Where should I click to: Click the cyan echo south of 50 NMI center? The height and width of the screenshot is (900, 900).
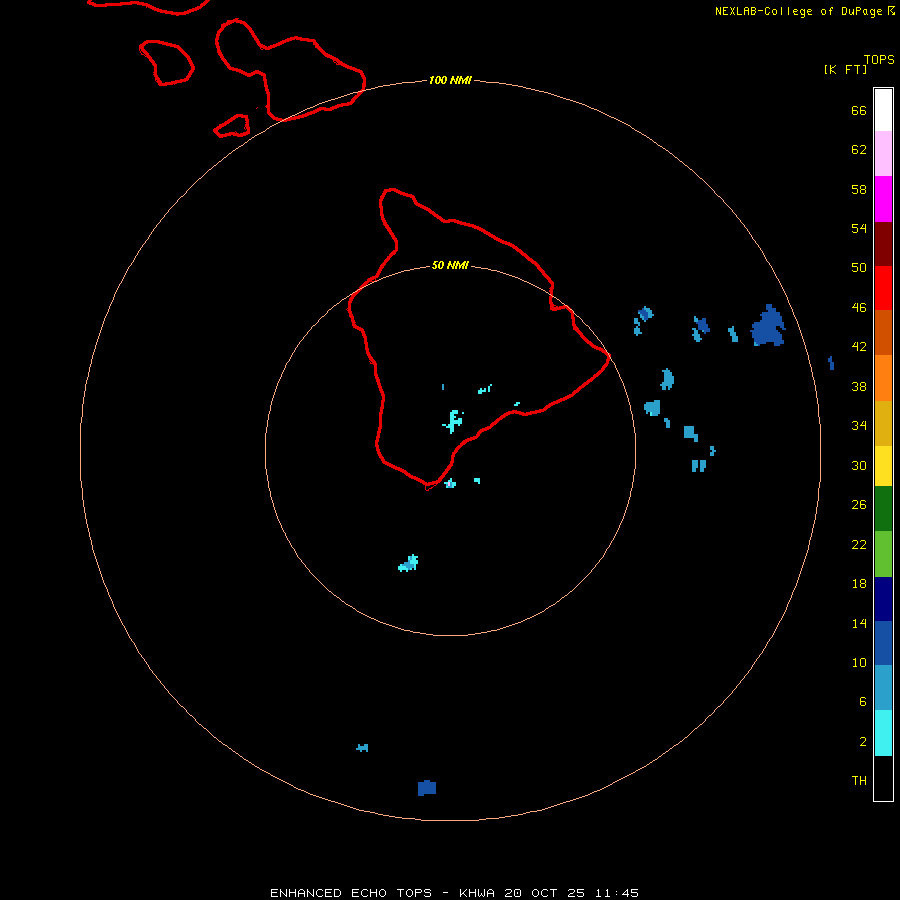coord(409,564)
